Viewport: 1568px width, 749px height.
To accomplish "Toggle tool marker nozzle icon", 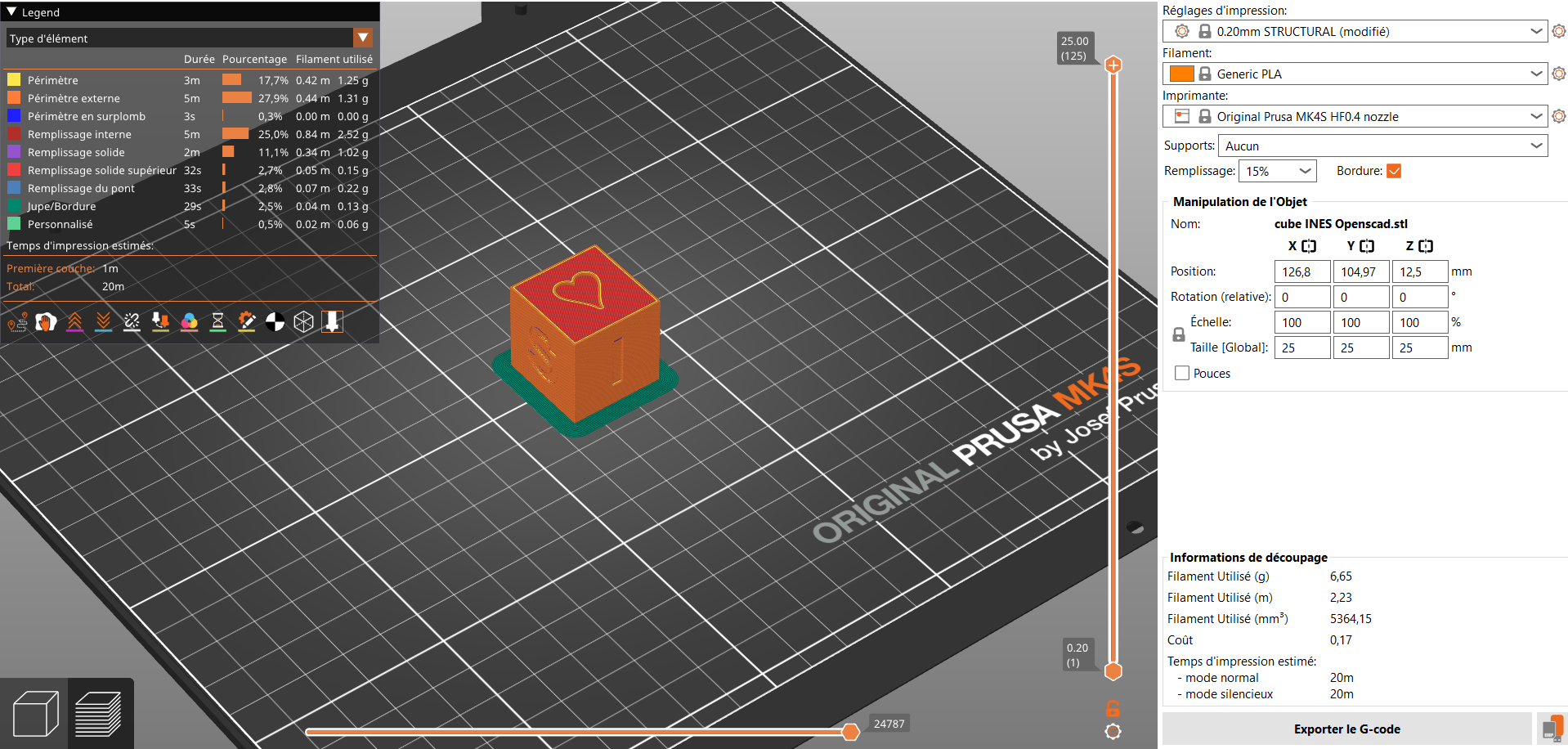I will 332,322.
